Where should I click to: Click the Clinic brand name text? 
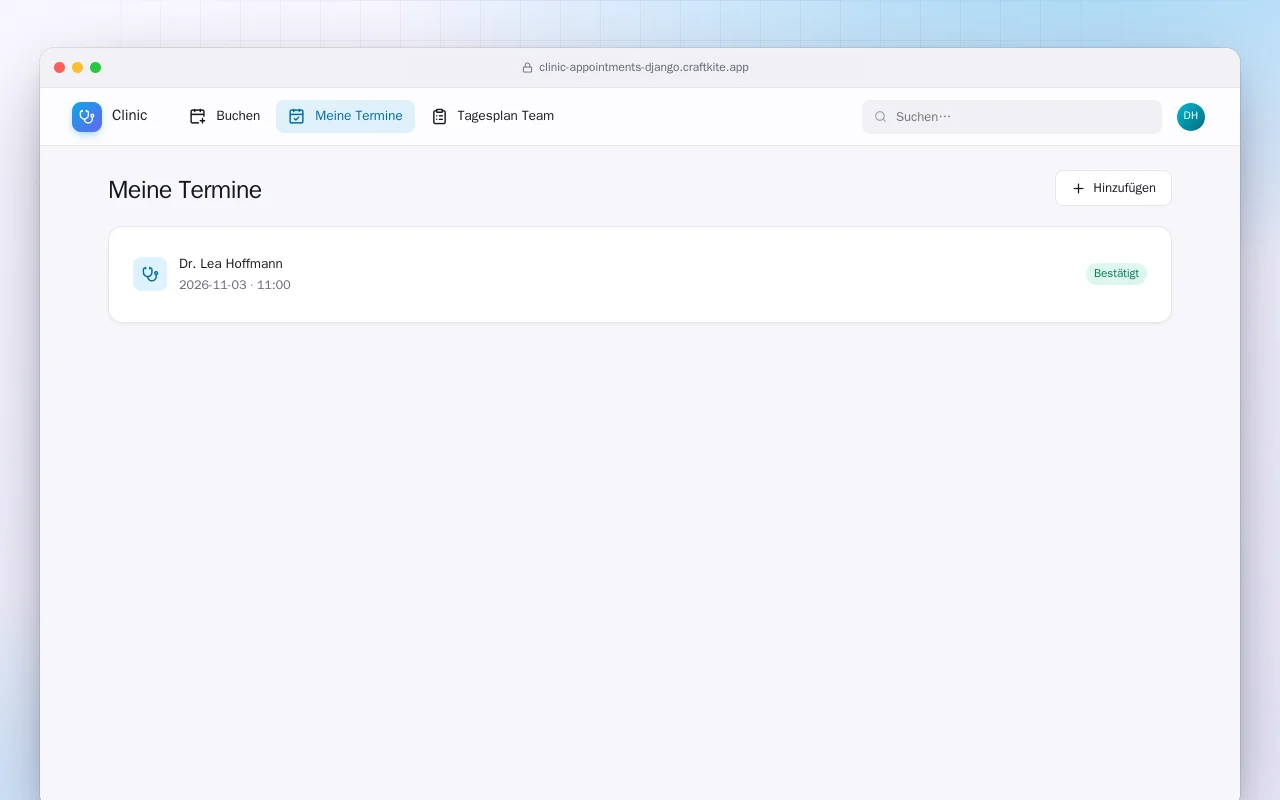(130, 116)
